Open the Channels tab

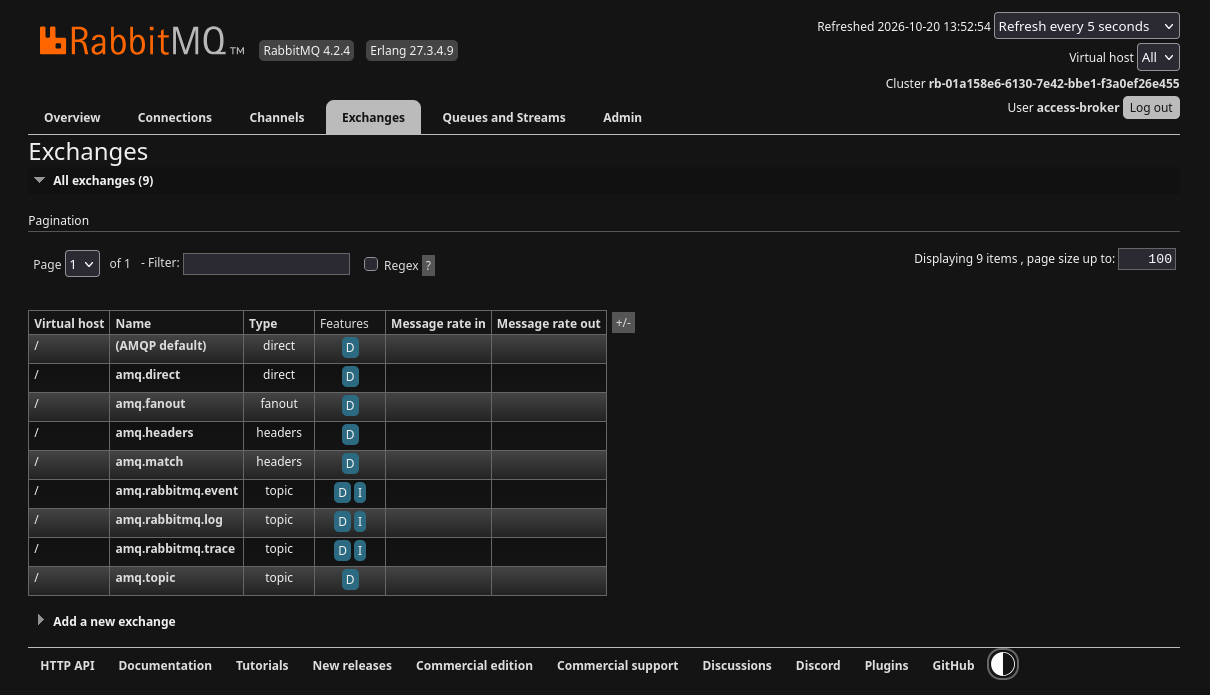point(277,117)
